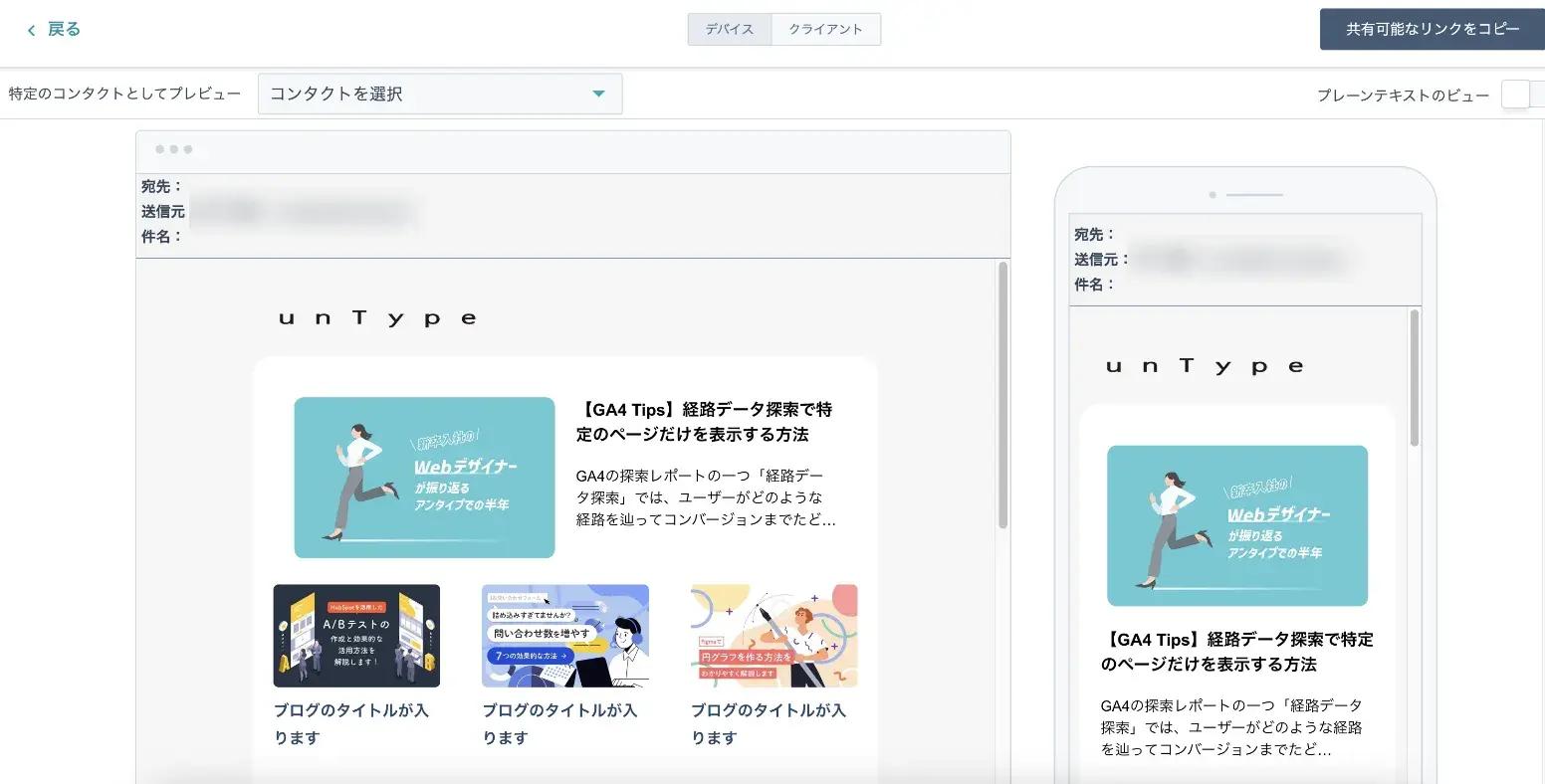Open the A/Bテスト blog thumbnail
This screenshot has height=784, width=1545.
coord(356,636)
